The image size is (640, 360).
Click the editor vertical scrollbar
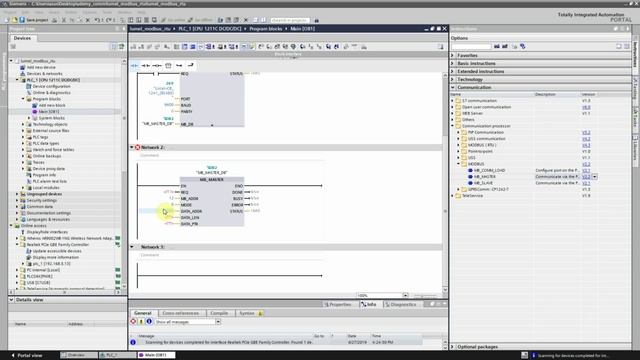[x=445, y=182]
